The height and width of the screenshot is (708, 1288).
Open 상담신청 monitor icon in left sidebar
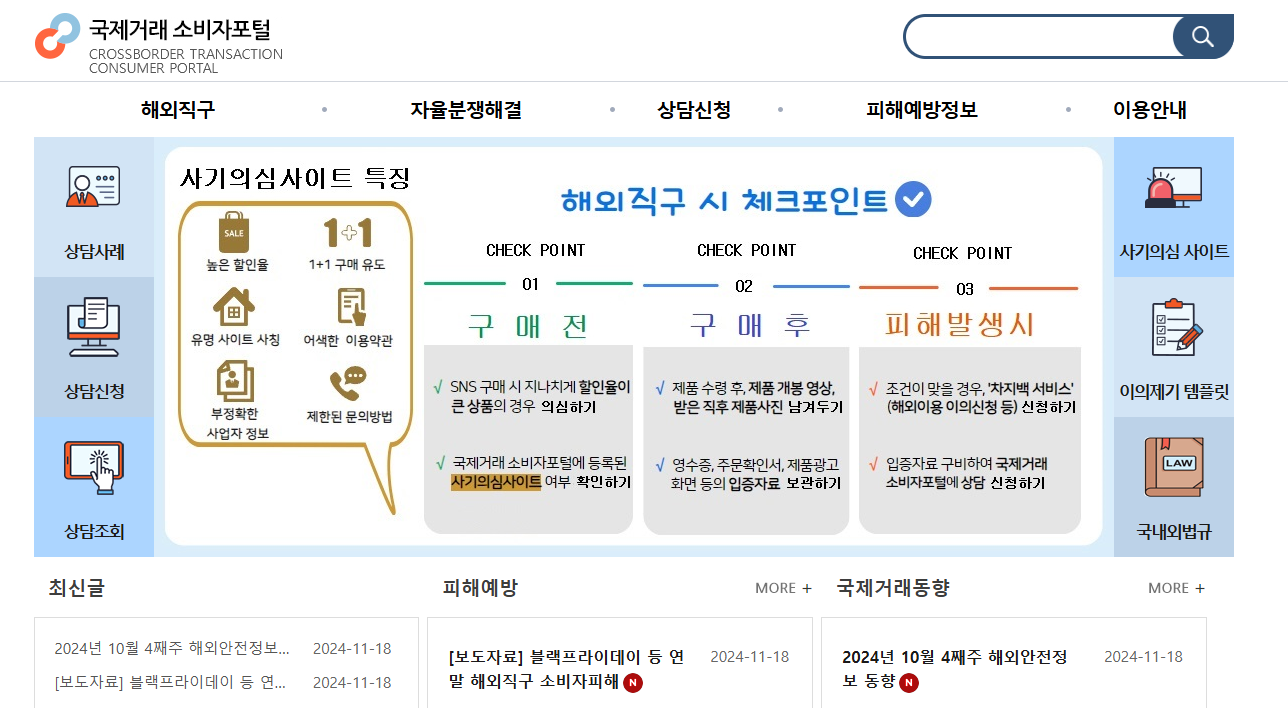point(94,327)
